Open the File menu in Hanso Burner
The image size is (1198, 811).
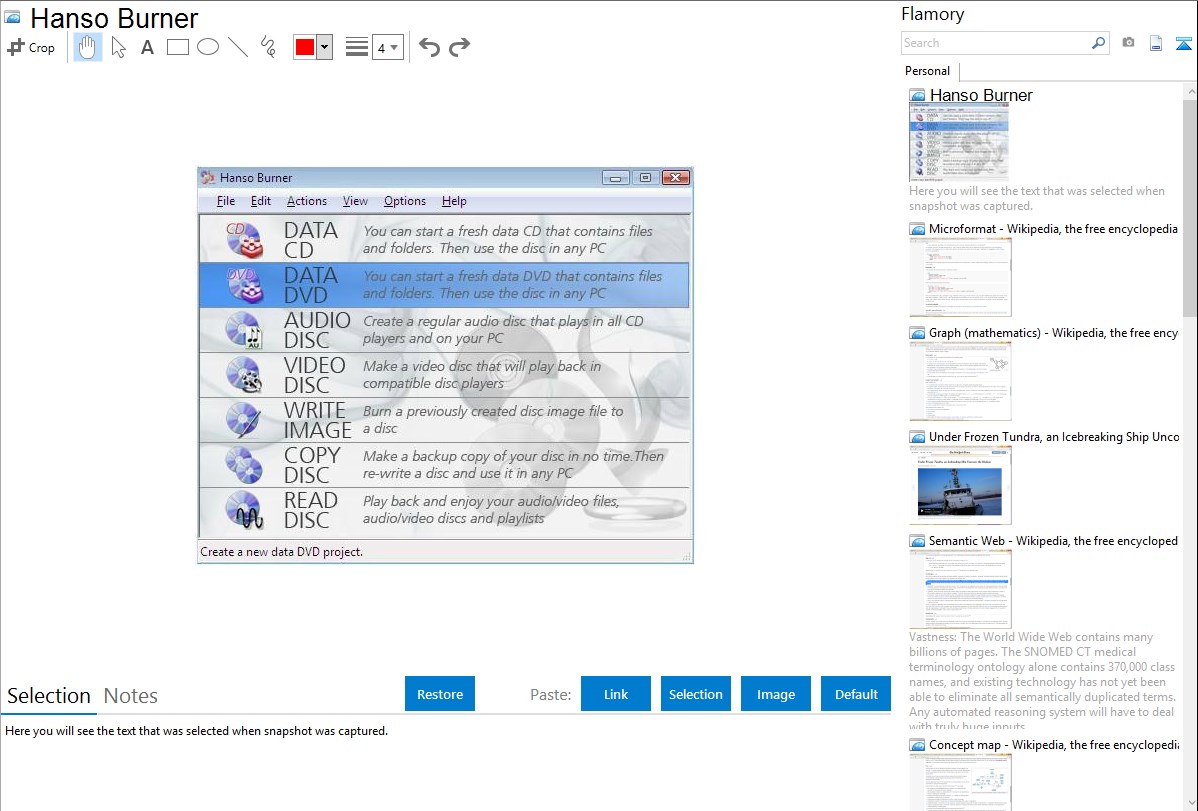pos(225,201)
